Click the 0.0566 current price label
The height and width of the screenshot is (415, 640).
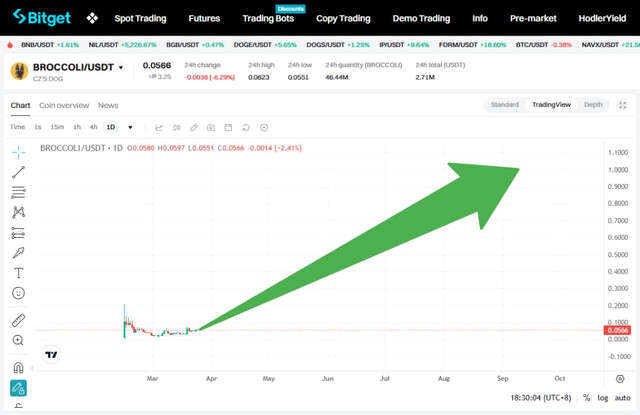pos(618,330)
